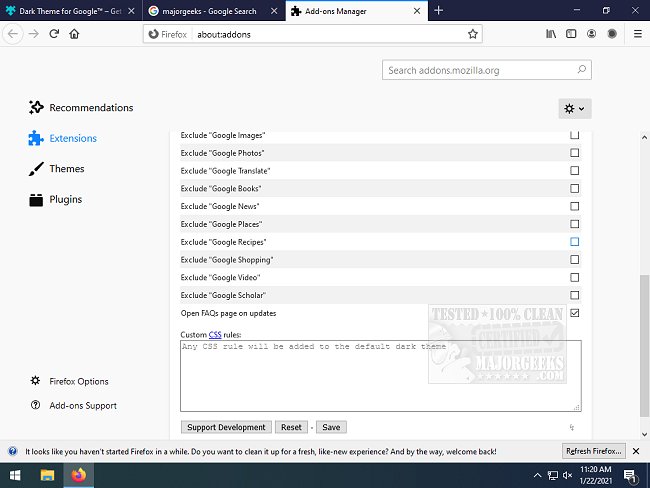Image resolution: width=650 pixels, height=488 pixels.
Task: Open Firefox Options link
Action: pos(69,381)
